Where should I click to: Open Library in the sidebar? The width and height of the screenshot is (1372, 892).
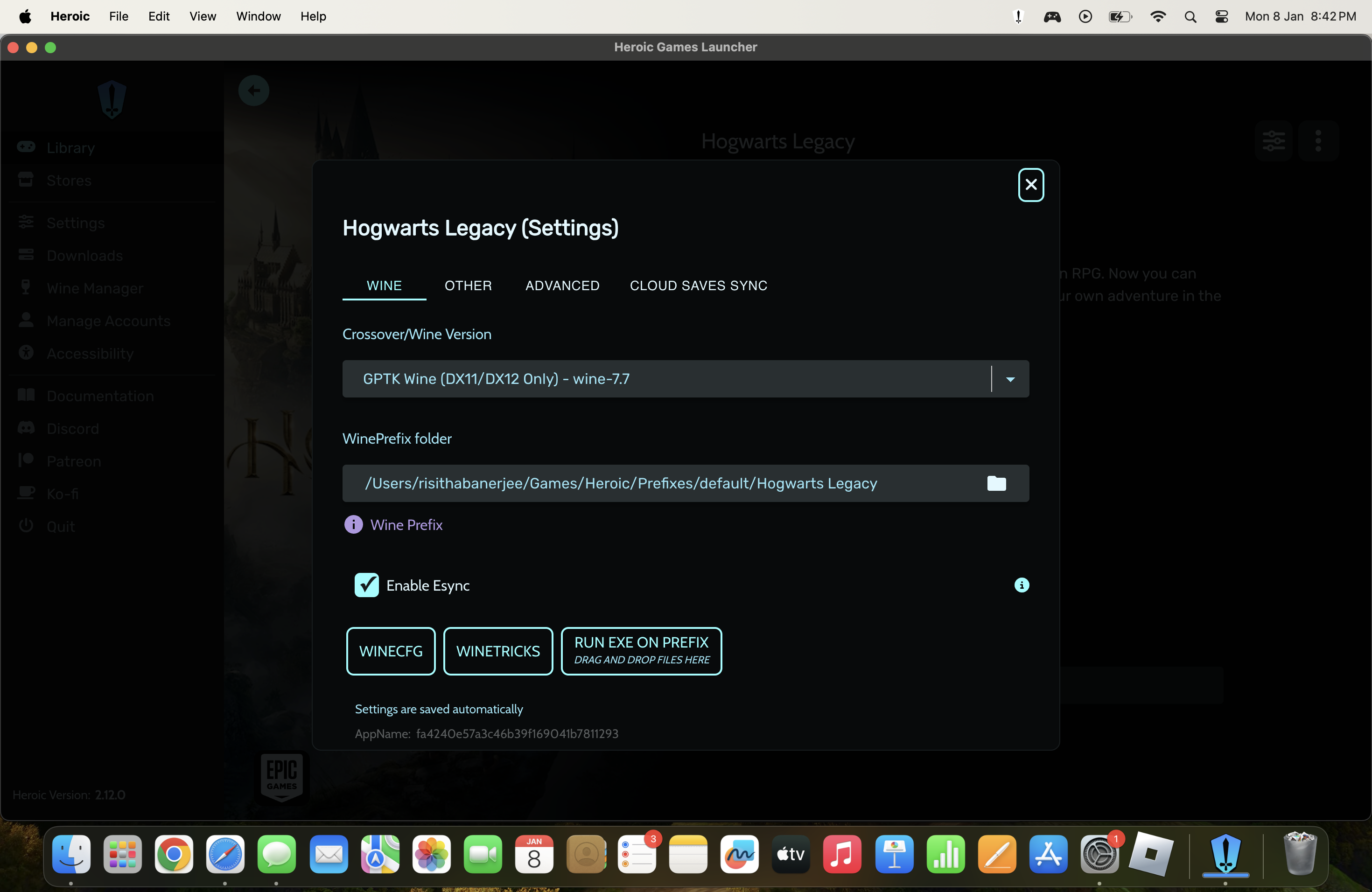click(x=112, y=148)
